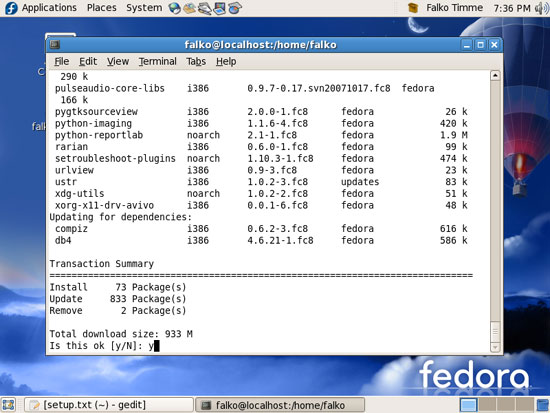Open the Fedora logo Applications menu icon

click(11, 8)
